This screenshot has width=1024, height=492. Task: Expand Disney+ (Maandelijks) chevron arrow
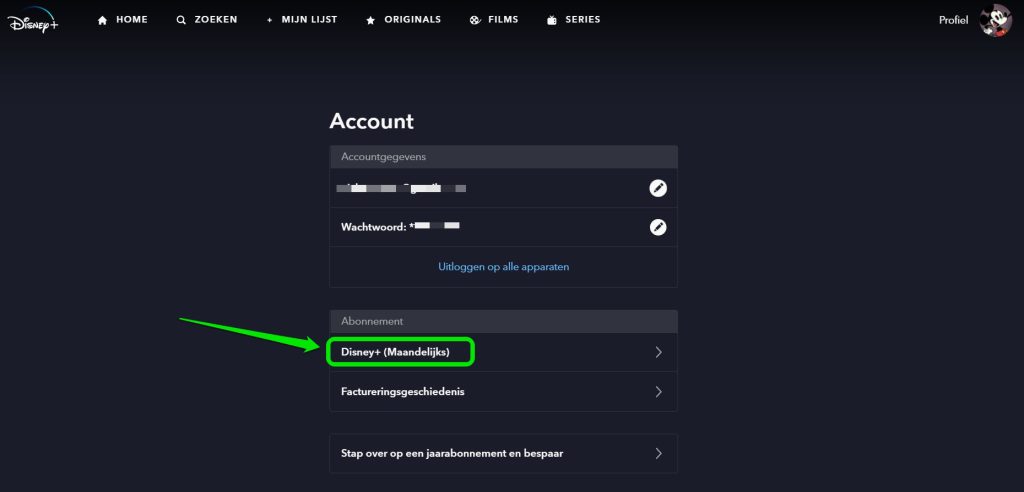pos(658,352)
